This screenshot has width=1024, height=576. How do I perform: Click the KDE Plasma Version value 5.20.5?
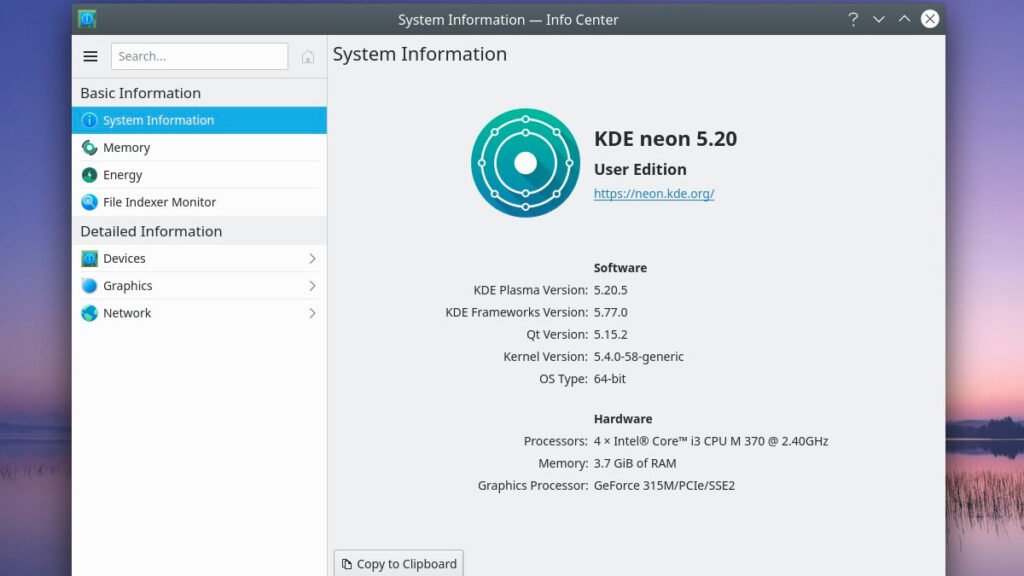(611, 290)
